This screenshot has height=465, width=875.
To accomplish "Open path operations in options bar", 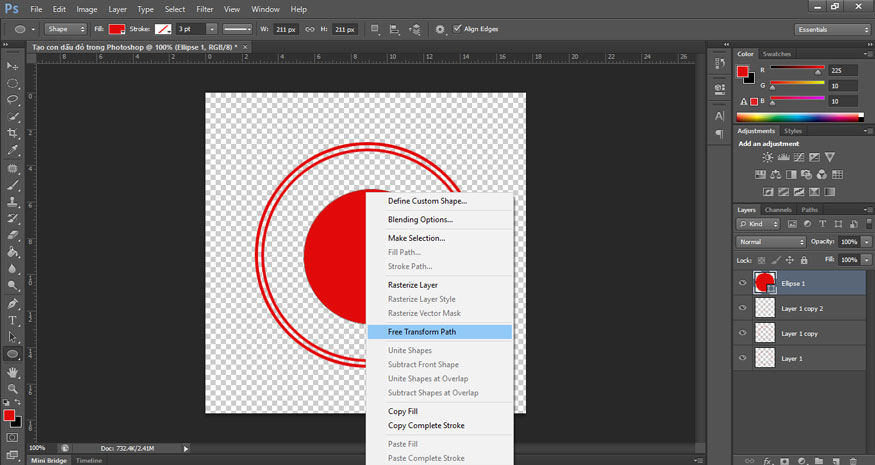I will pos(374,29).
